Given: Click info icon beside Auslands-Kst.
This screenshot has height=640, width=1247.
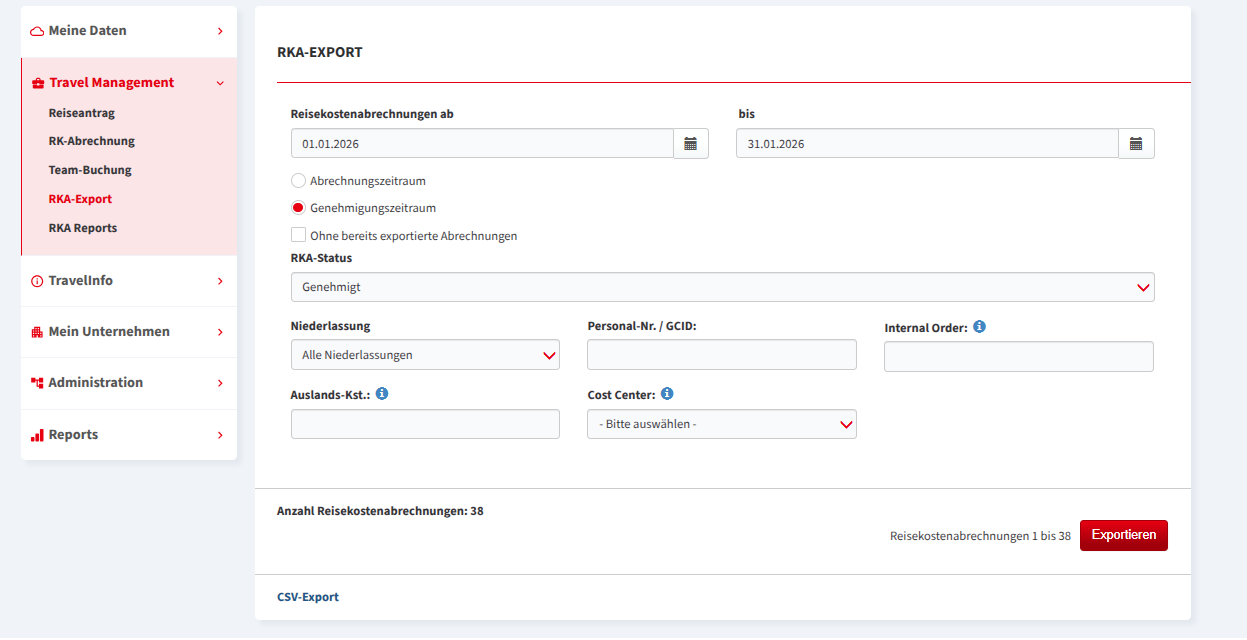Looking at the screenshot, I should tap(382, 394).
